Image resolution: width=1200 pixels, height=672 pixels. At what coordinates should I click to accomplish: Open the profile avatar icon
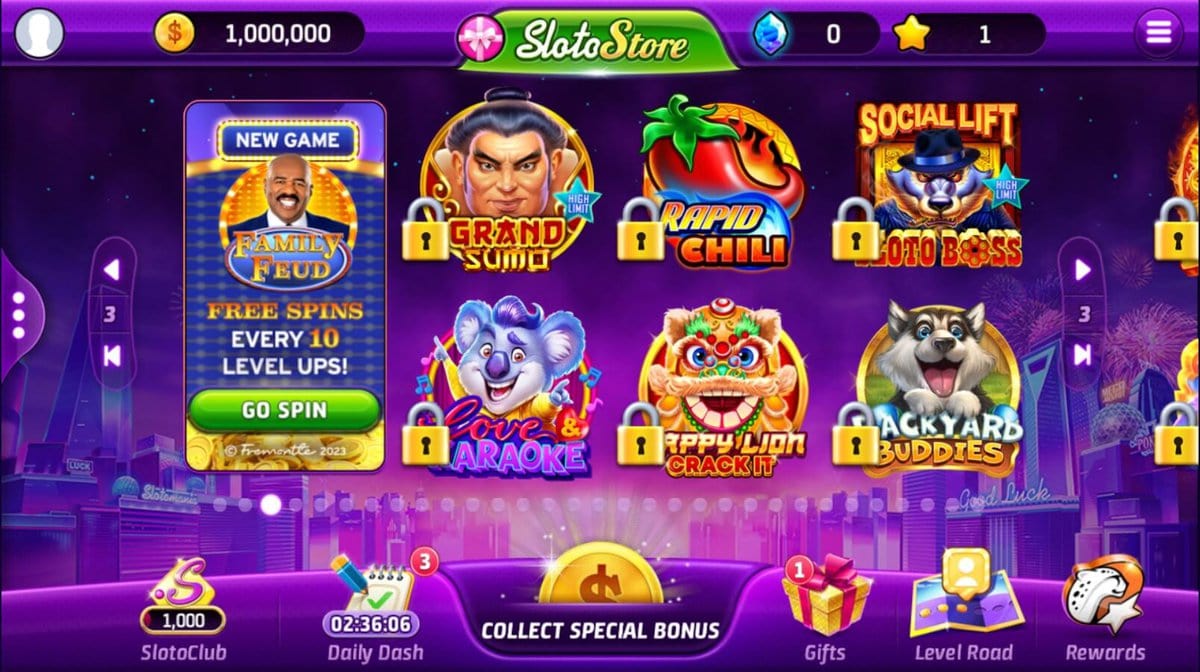coord(39,33)
